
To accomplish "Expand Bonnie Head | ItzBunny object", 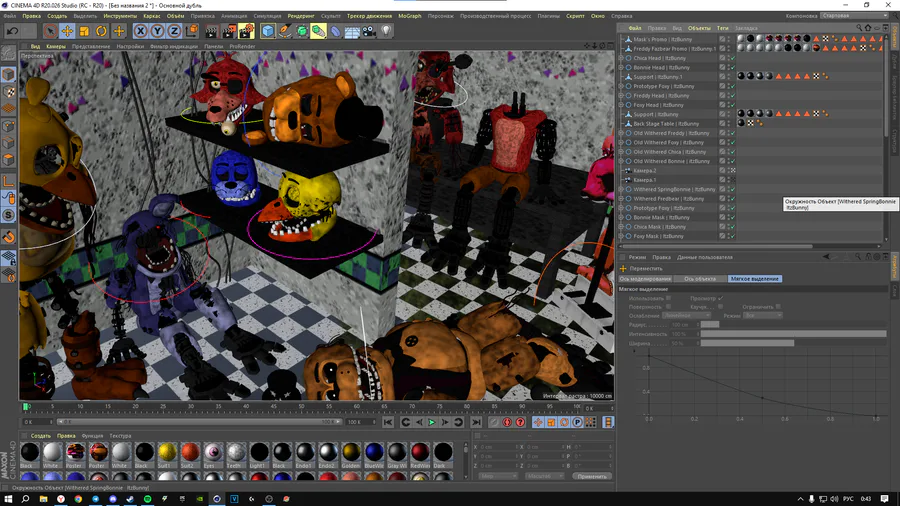I will click(620, 67).
